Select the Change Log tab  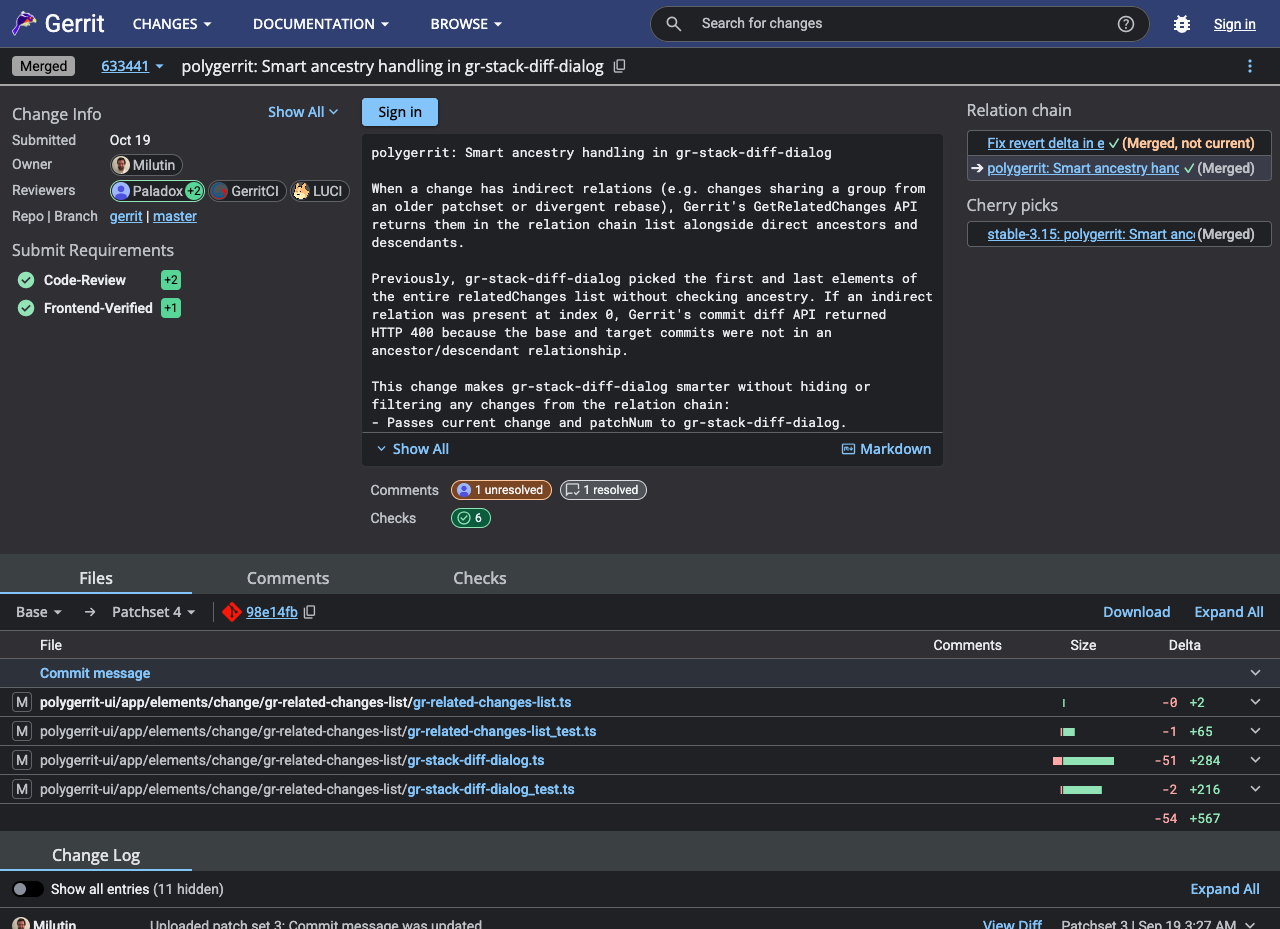point(96,855)
